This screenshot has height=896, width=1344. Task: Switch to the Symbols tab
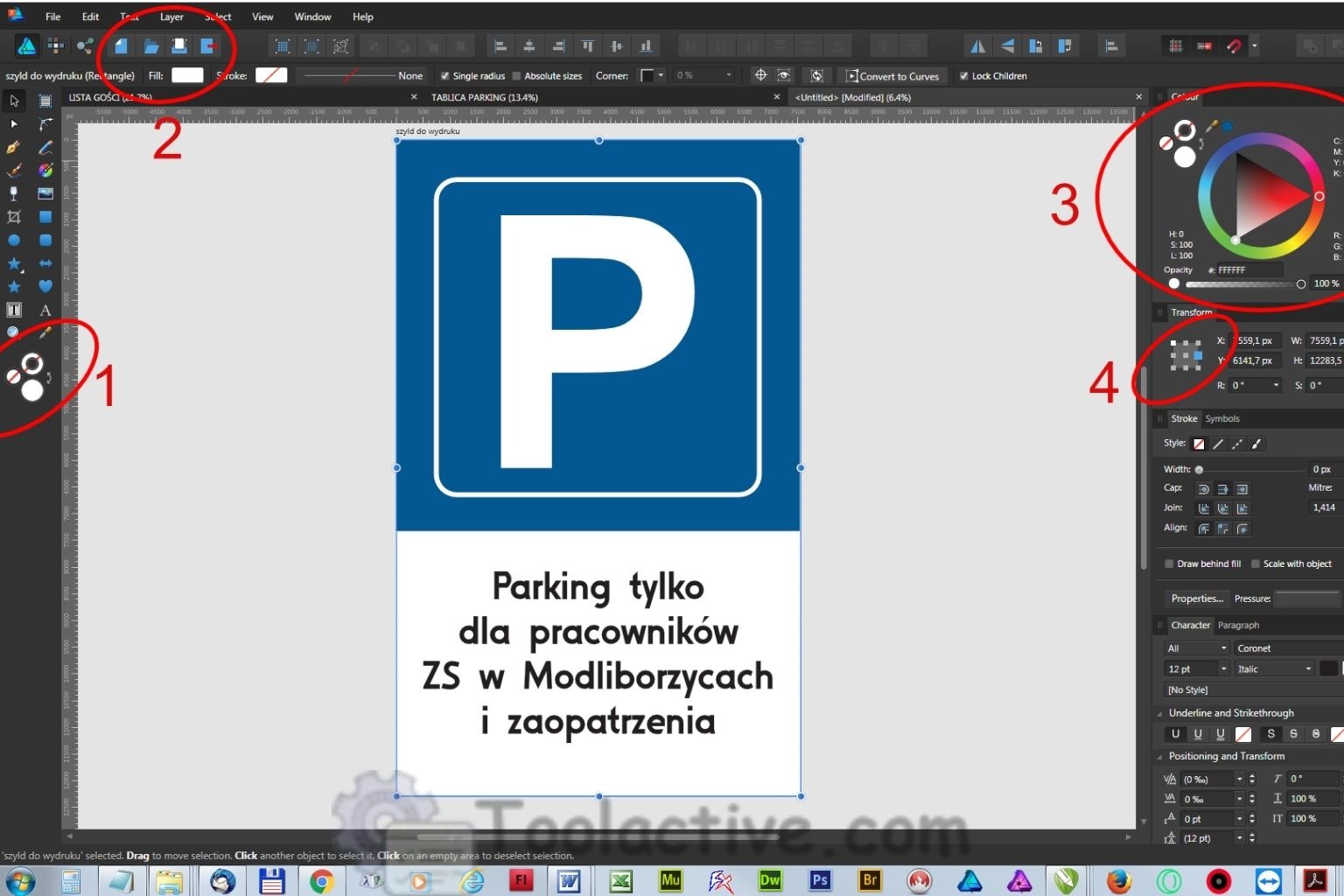tap(1223, 418)
